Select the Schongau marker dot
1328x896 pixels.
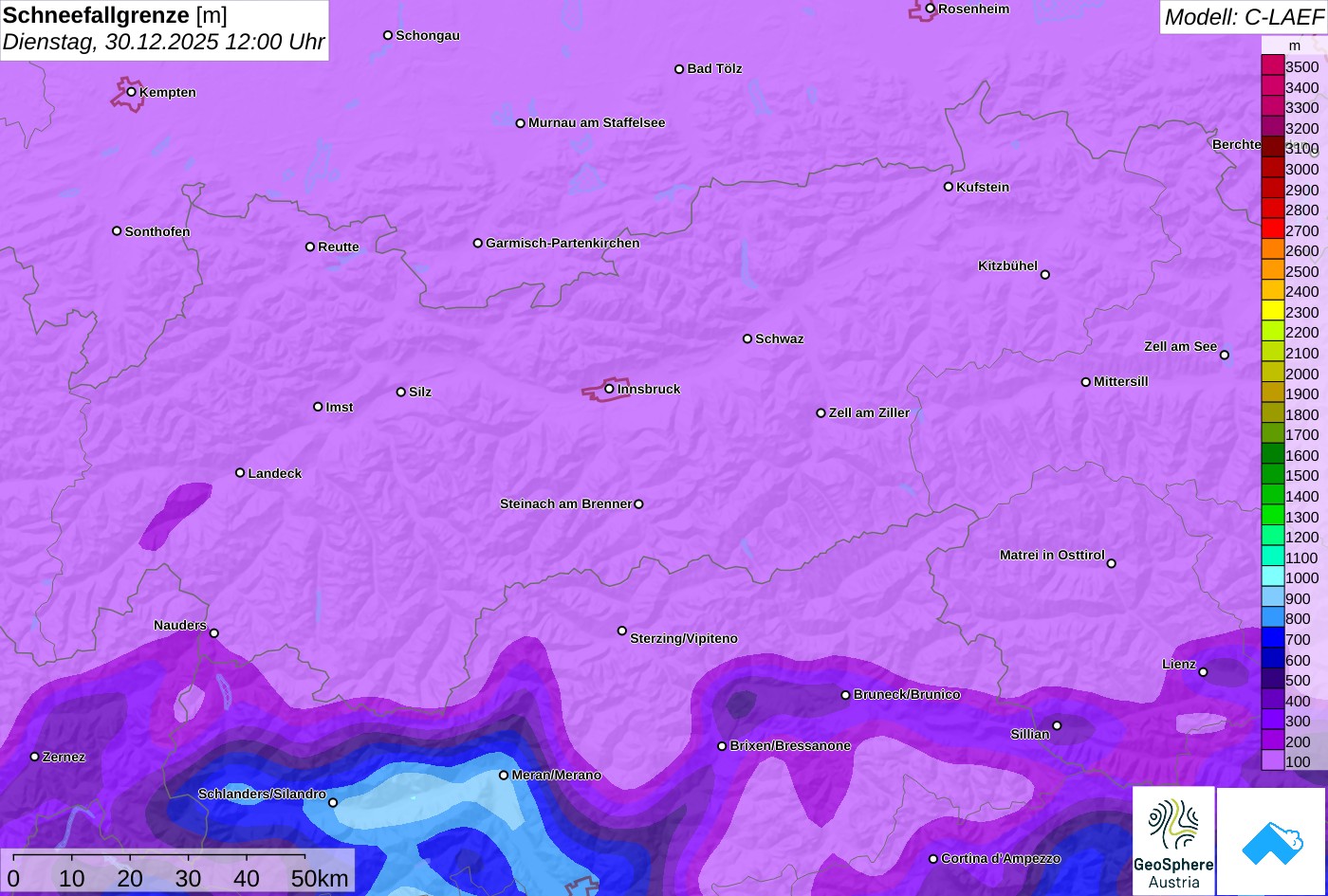coord(388,35)
